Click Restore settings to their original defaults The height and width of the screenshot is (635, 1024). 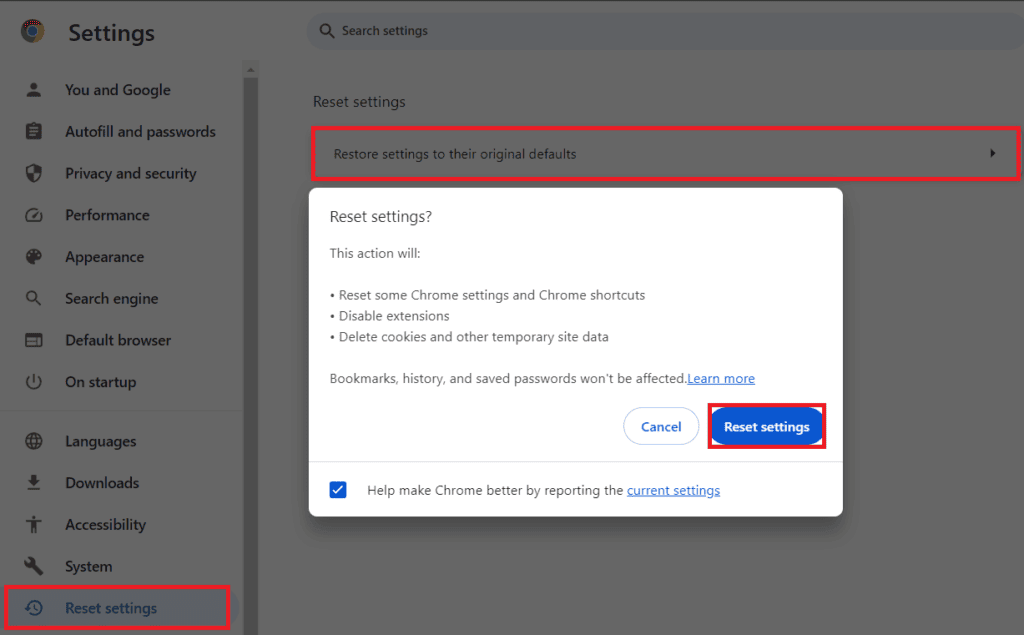tap(665, 154)
